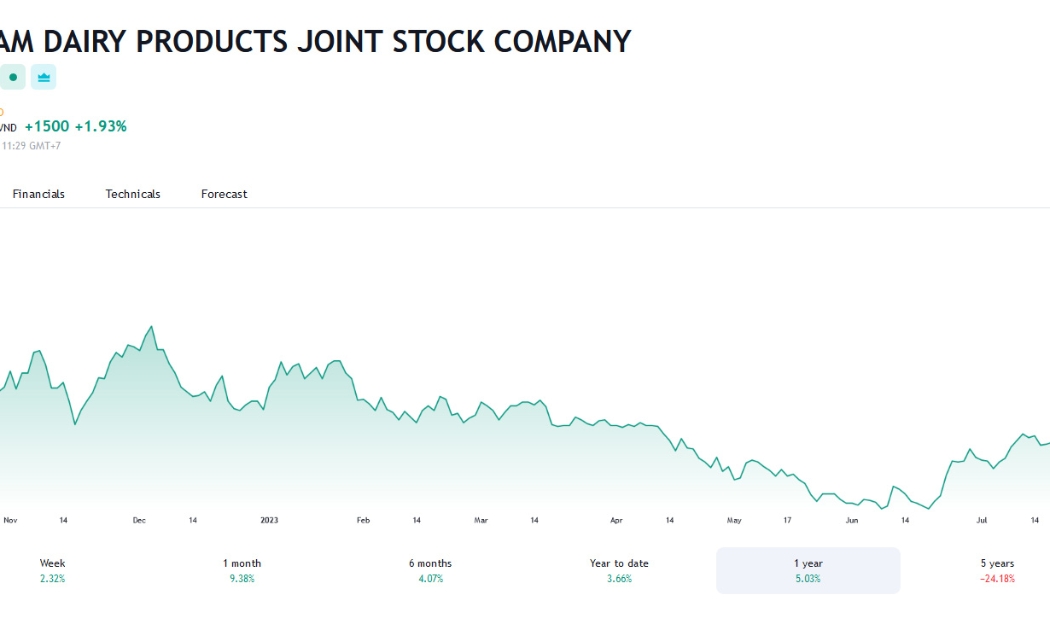Open the Financials tab
Image resolution: width=1050 pixels, height=630 pixels.
click(x=38, y=194)
